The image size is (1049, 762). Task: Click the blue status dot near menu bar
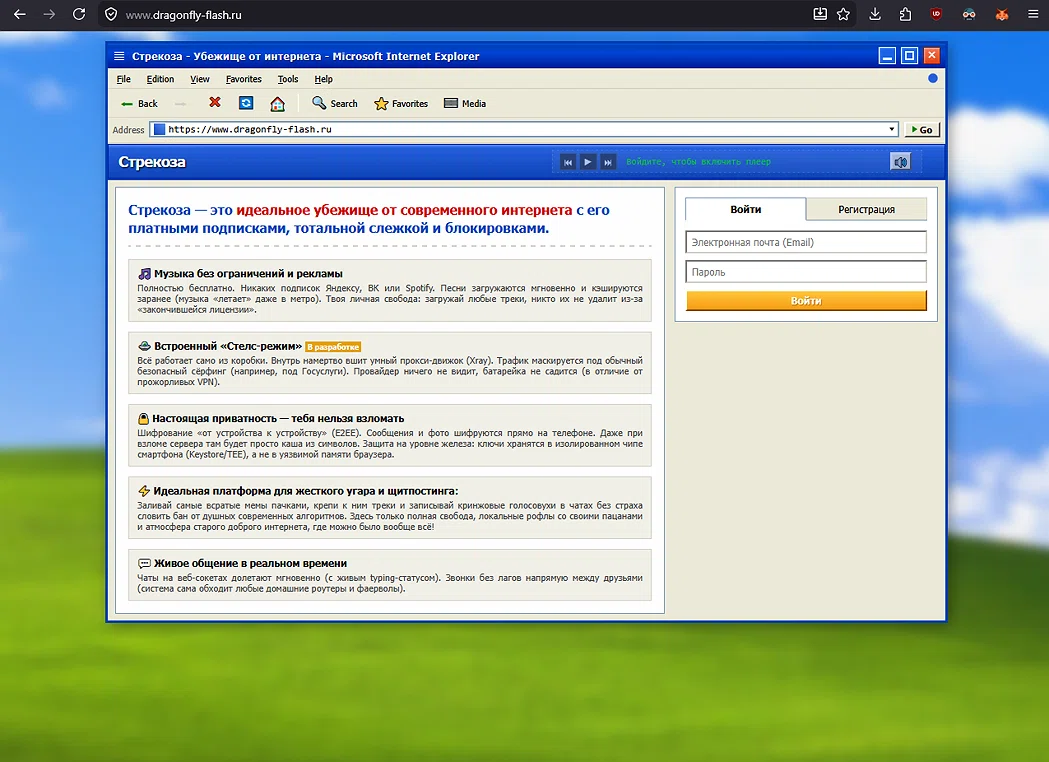pos(933,78)
